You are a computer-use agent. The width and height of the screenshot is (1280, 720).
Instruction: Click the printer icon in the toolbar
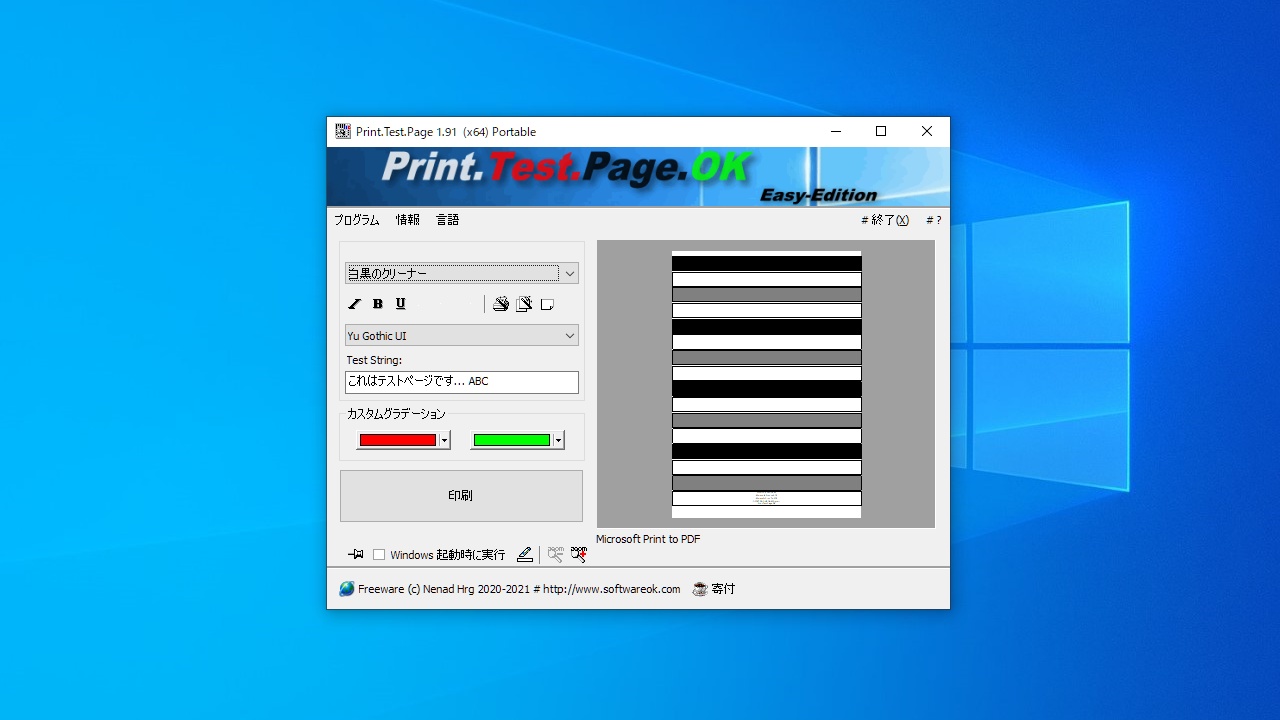[501, 304]
